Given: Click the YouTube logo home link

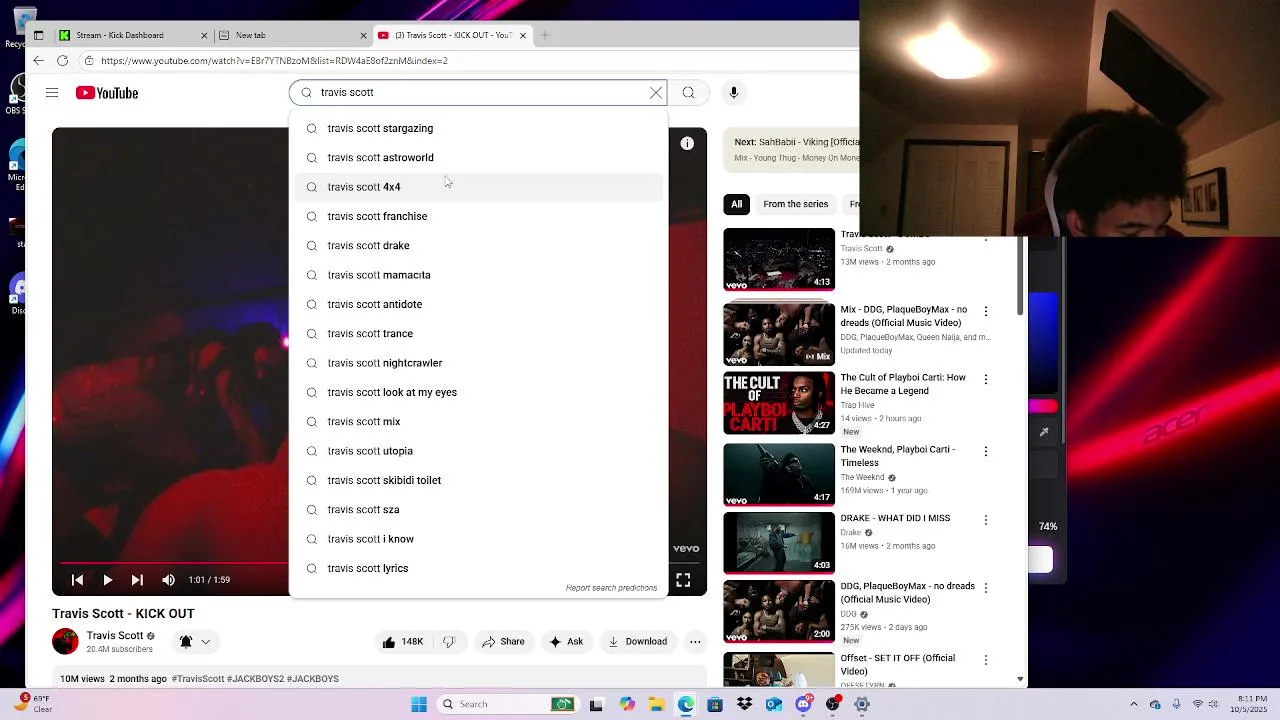Looking at the screenshot, I should click(107, 93).
